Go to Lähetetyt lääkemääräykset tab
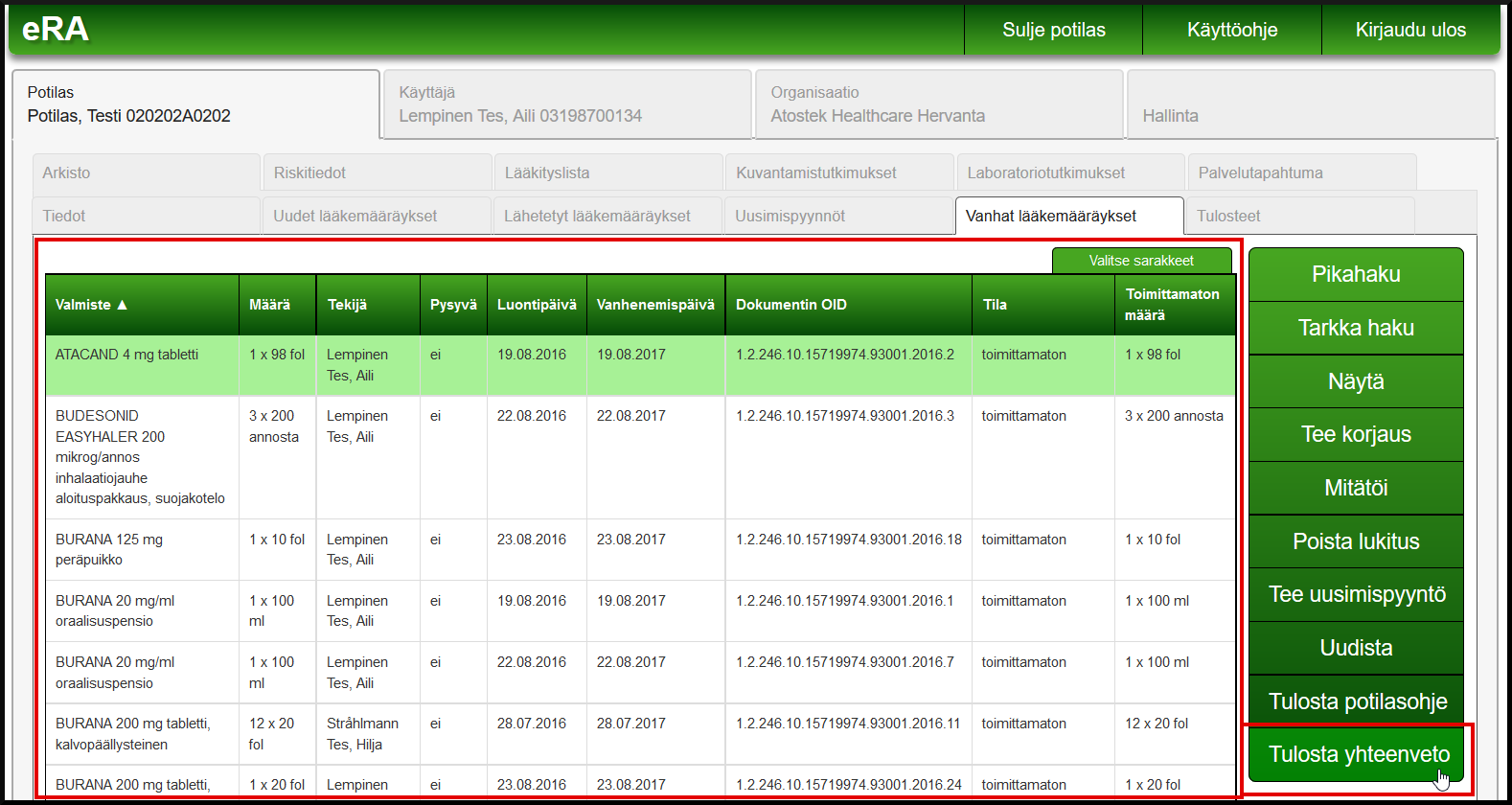 click(x=607, y=216)
